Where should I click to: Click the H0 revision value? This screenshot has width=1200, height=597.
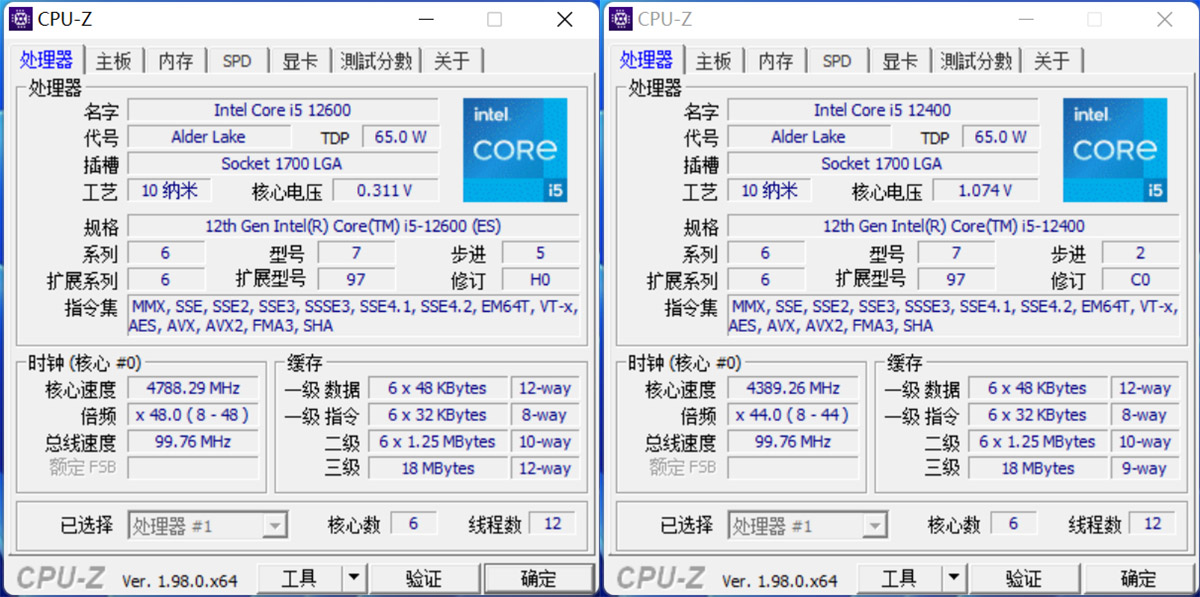pyautogui.click(x=540, y=280)
